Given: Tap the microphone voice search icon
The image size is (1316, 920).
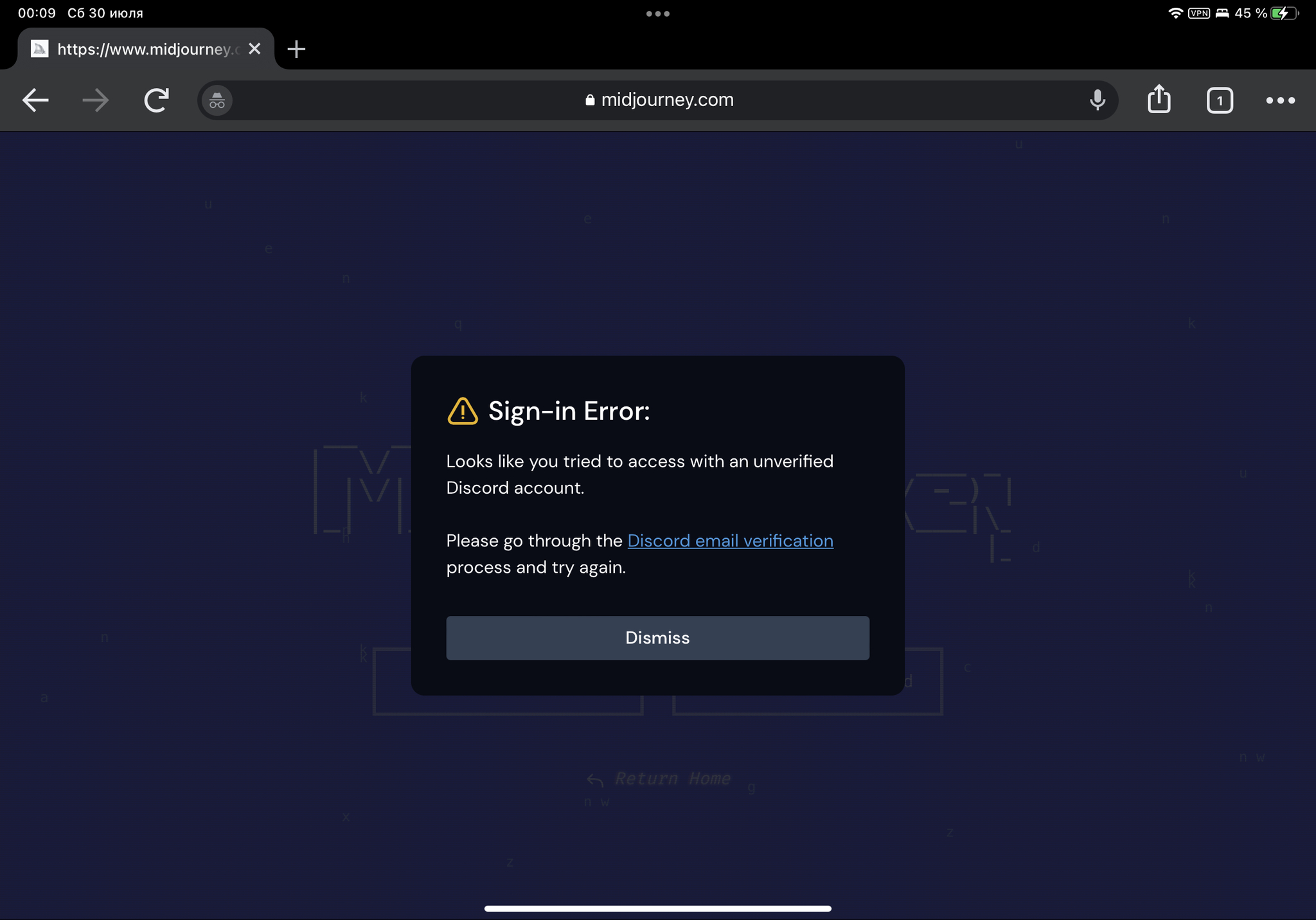Looking at the screenshot, I should coord(1098,100).
